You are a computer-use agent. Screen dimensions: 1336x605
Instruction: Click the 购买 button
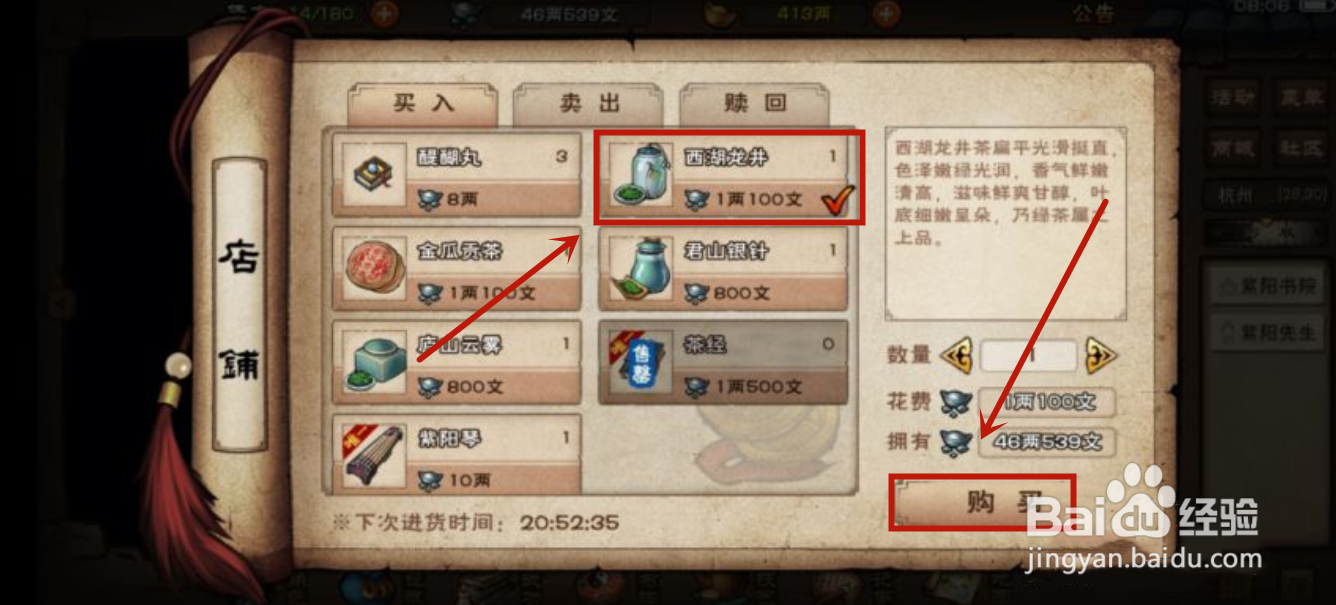coord(981,502)
